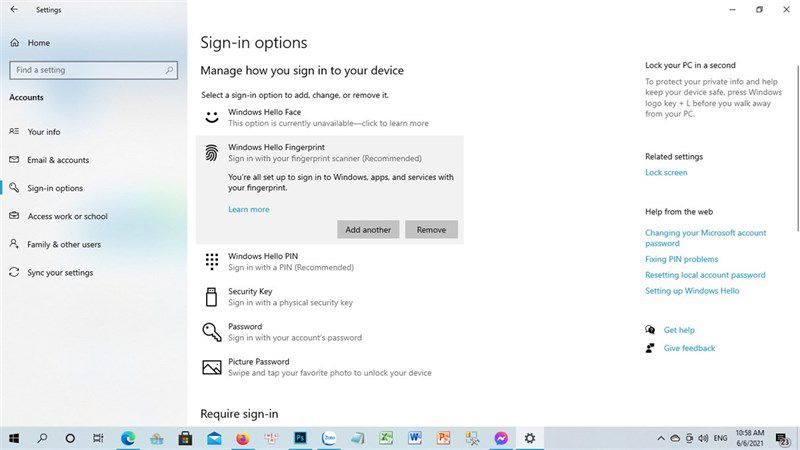Click Learn more under Fingerprint

coord(248,209)
